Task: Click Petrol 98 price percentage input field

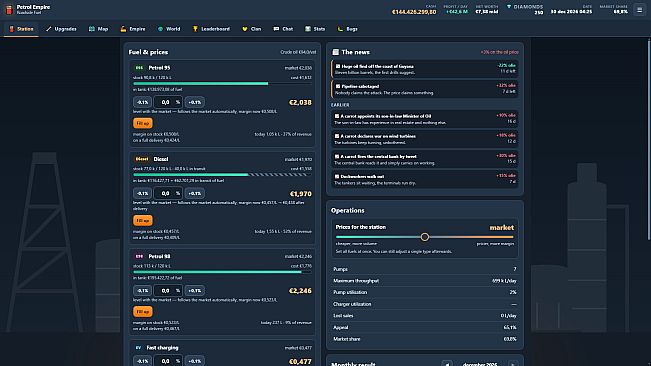Action: [x=168, y=290]
